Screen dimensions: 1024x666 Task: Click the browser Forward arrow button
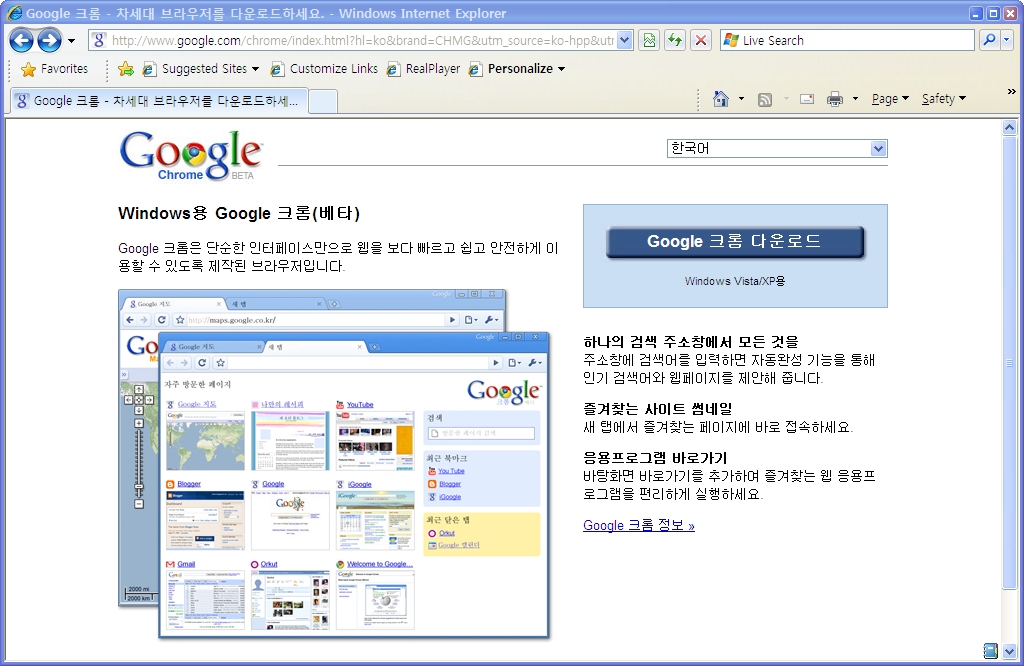tap(50, 40)
